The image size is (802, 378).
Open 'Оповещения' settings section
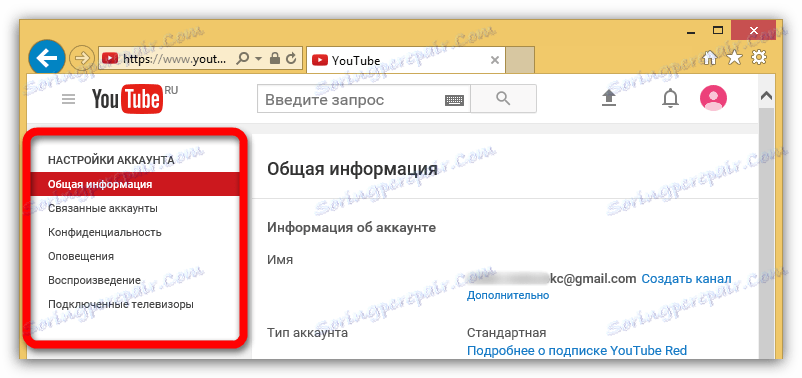81,256
